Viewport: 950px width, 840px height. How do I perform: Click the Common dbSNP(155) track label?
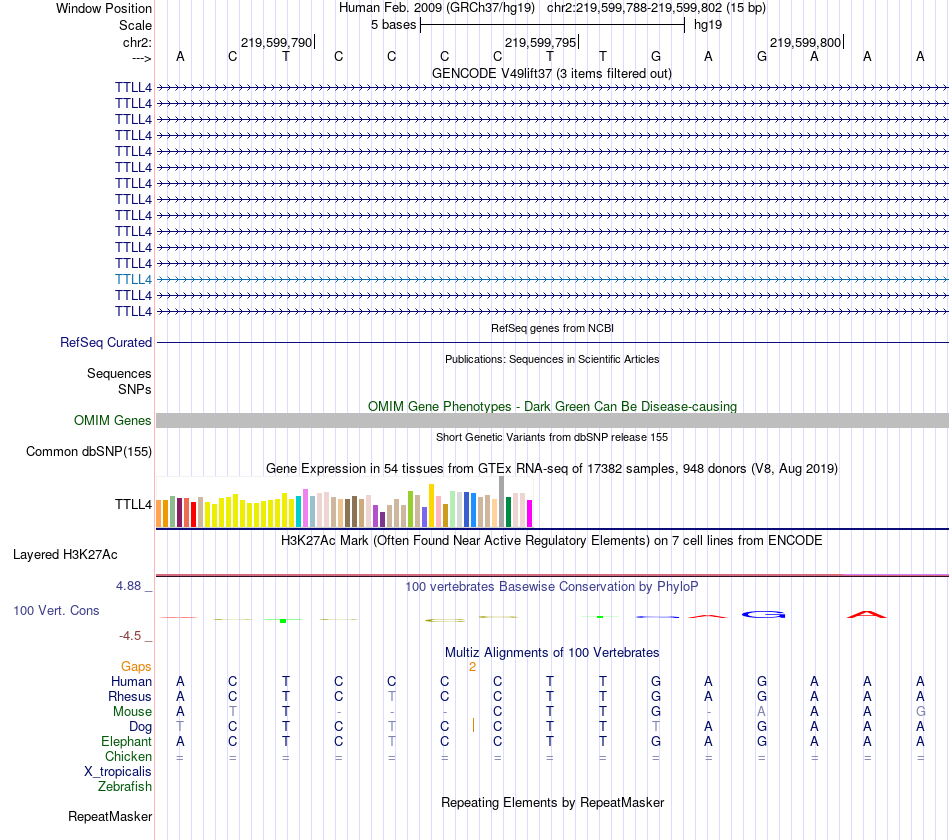point(89,452)
